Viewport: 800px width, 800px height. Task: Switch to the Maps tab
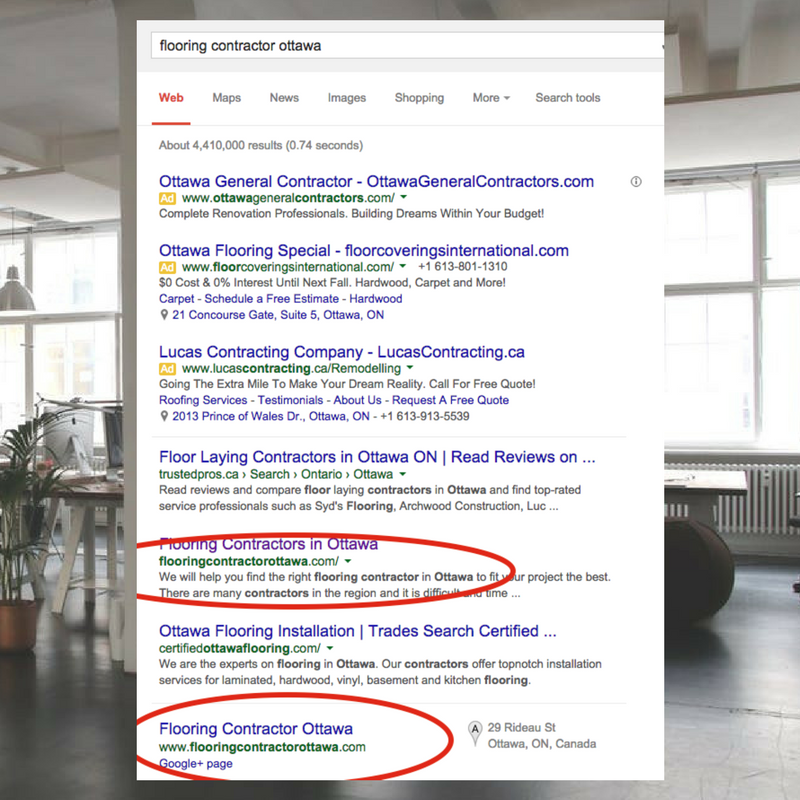coord(226,98)
